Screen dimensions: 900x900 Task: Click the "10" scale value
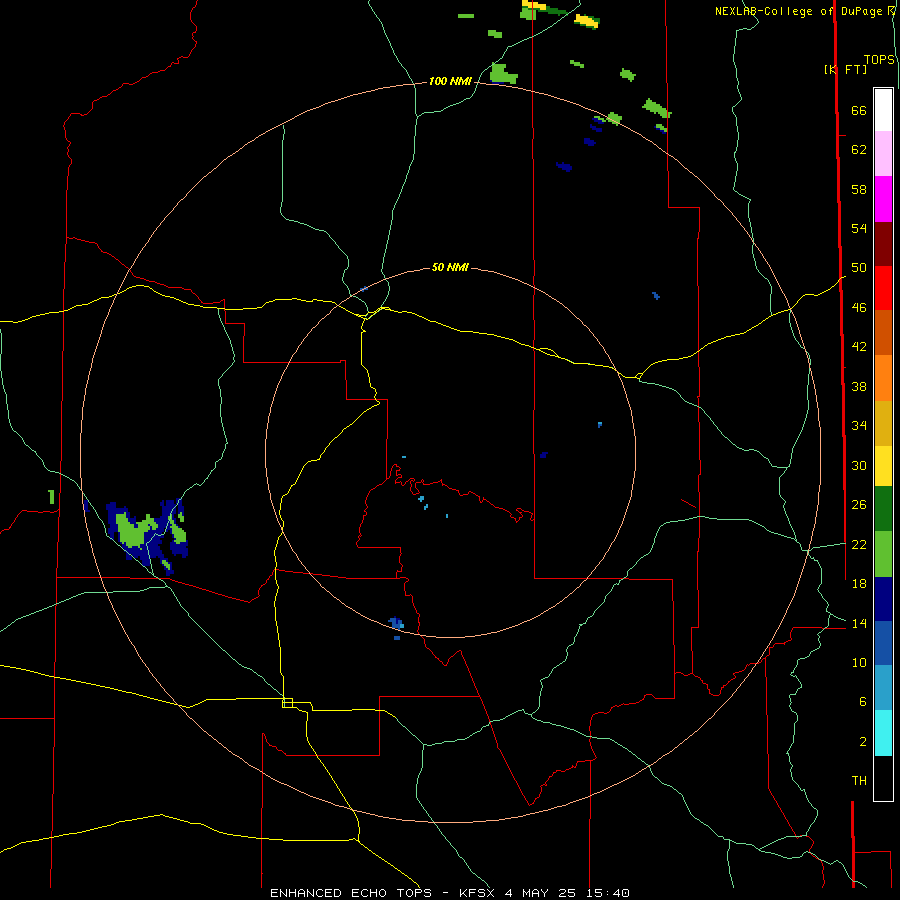click(x=859, y=662)
